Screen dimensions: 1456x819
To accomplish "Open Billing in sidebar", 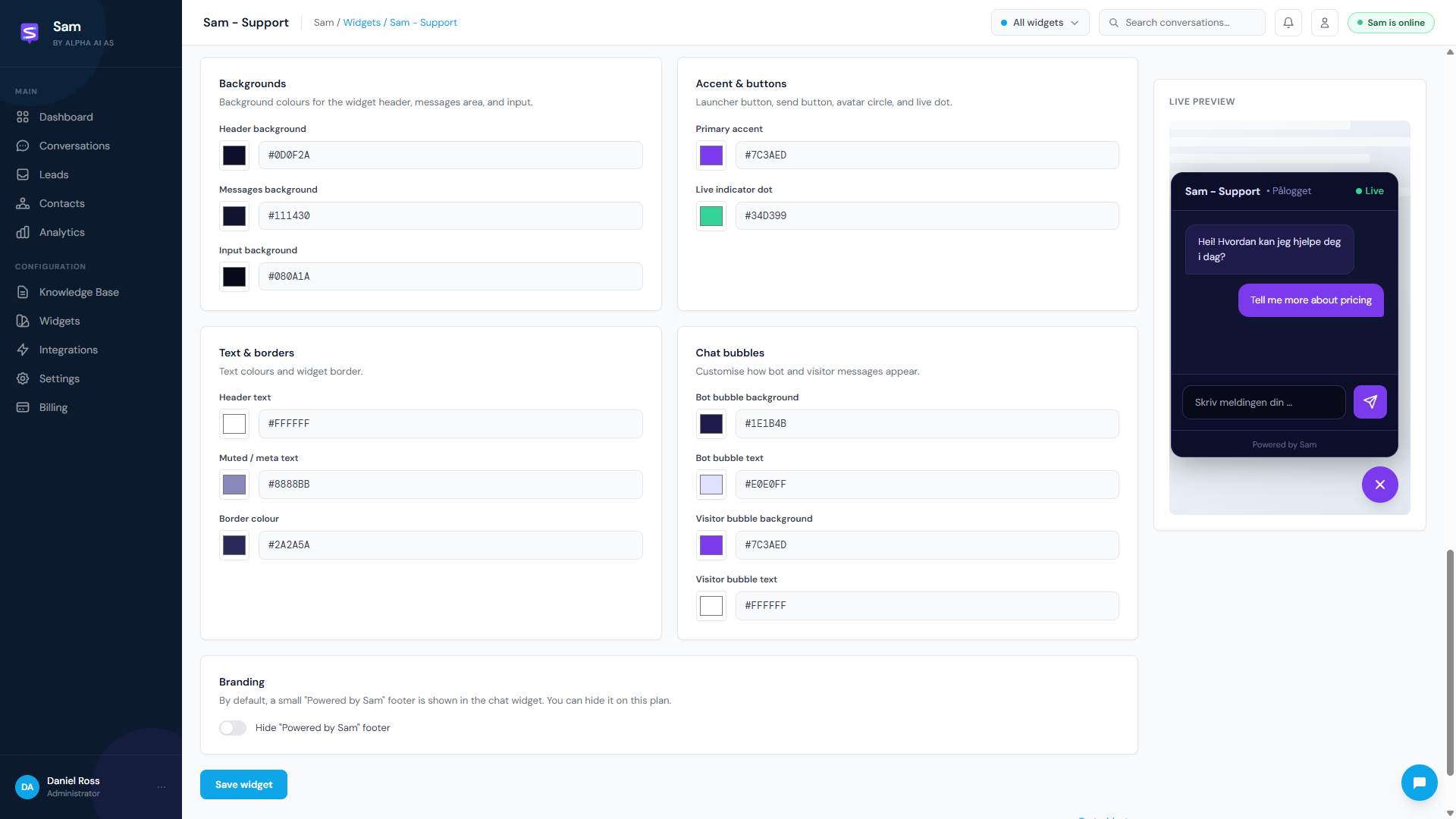I will click(x=91, y=407).
